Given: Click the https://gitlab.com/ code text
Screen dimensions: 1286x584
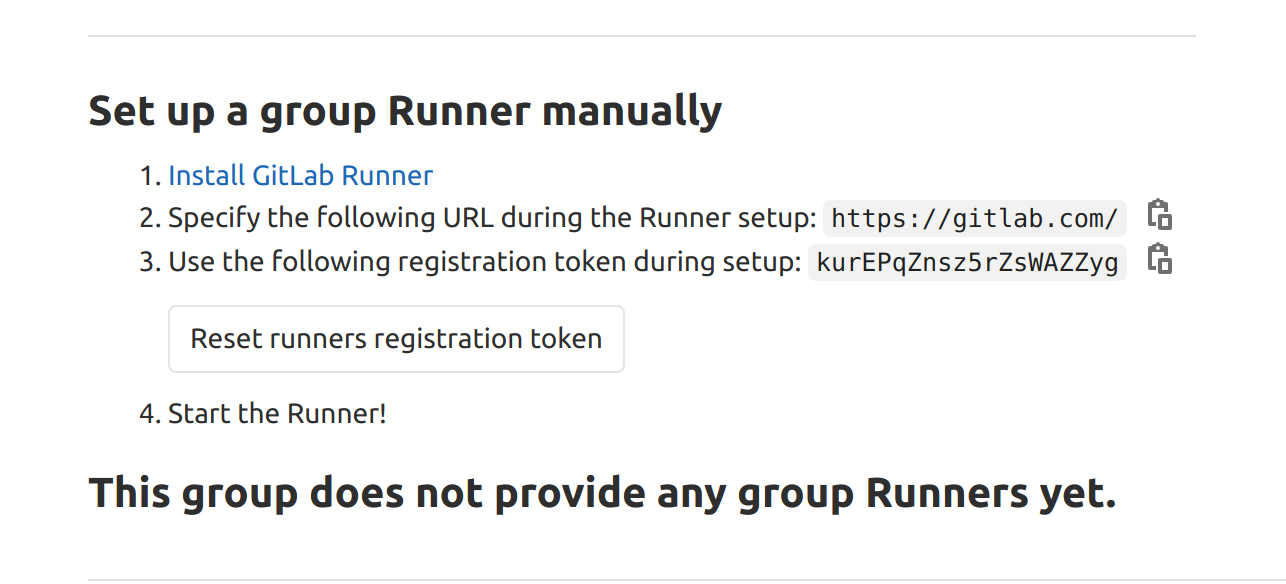Looking at the screenshot, I should point(974,218).
